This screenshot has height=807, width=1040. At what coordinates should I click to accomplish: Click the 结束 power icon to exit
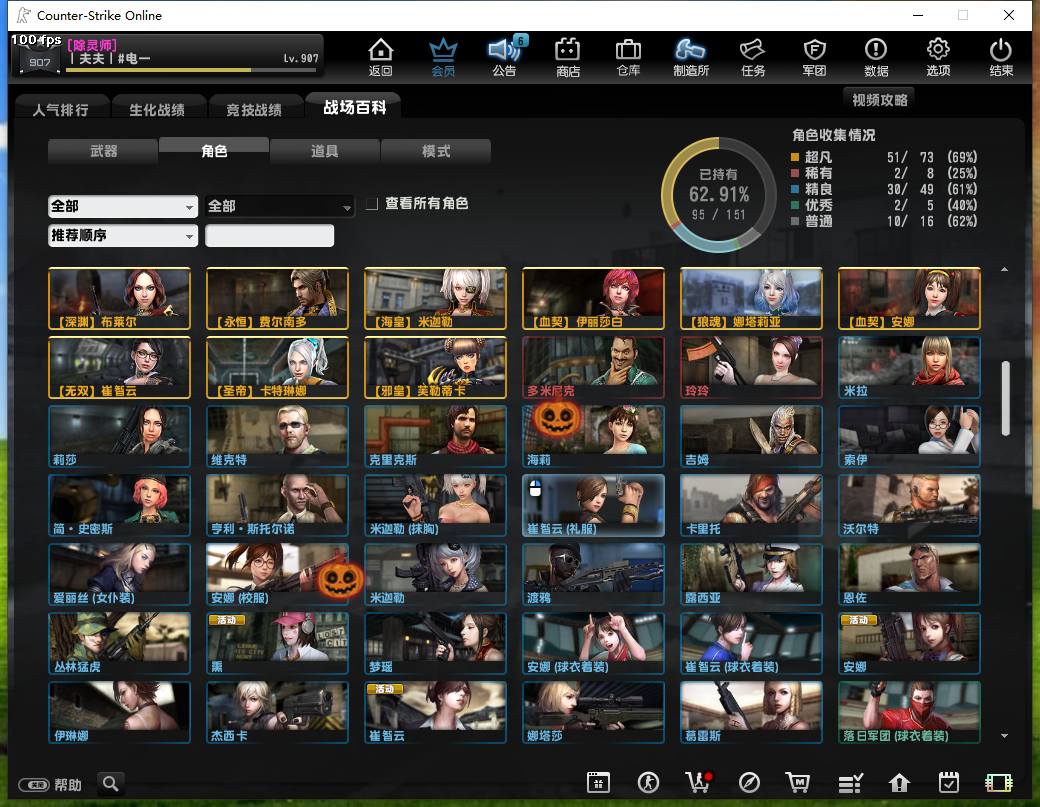[x=1001, y=57]
